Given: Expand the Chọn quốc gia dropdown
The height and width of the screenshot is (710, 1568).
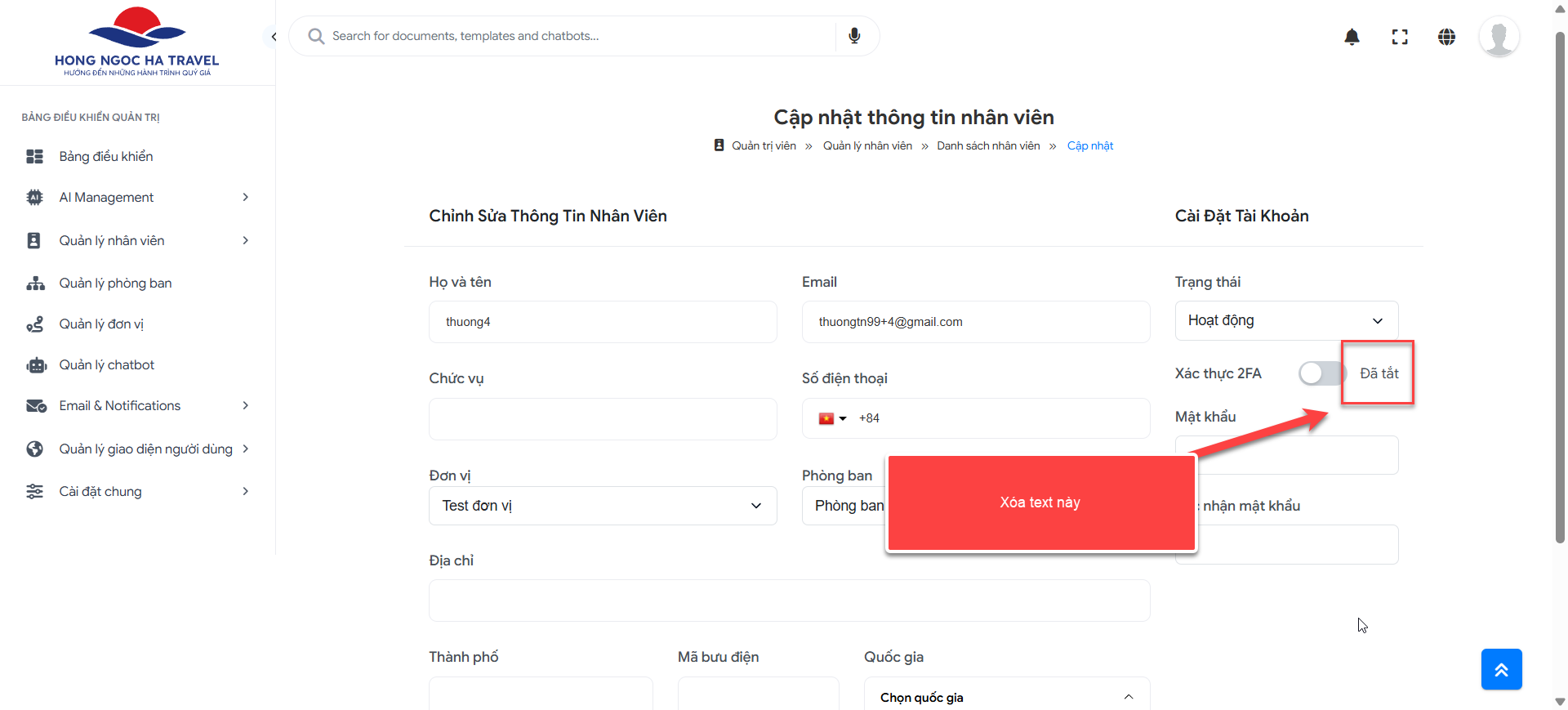Looking at the screenshot, I should coord(1006,697).
